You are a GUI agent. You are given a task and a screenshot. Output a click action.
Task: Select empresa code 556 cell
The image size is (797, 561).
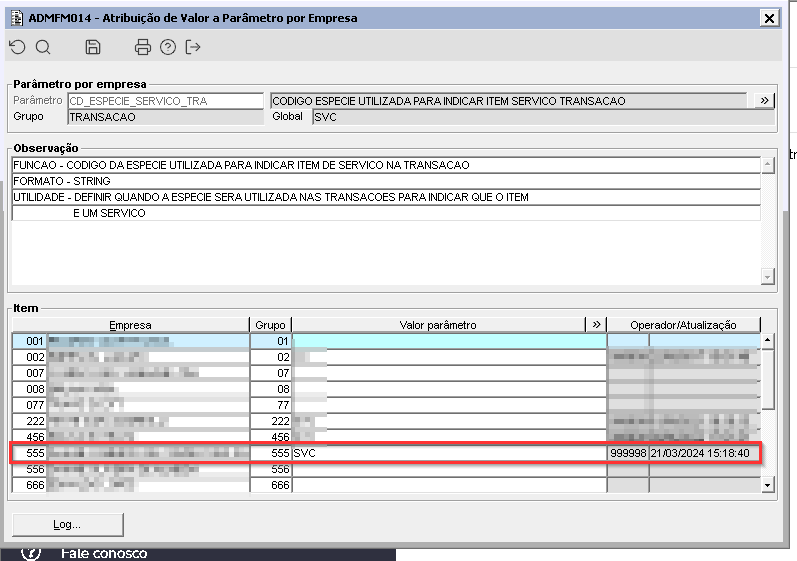pos(29,469)
